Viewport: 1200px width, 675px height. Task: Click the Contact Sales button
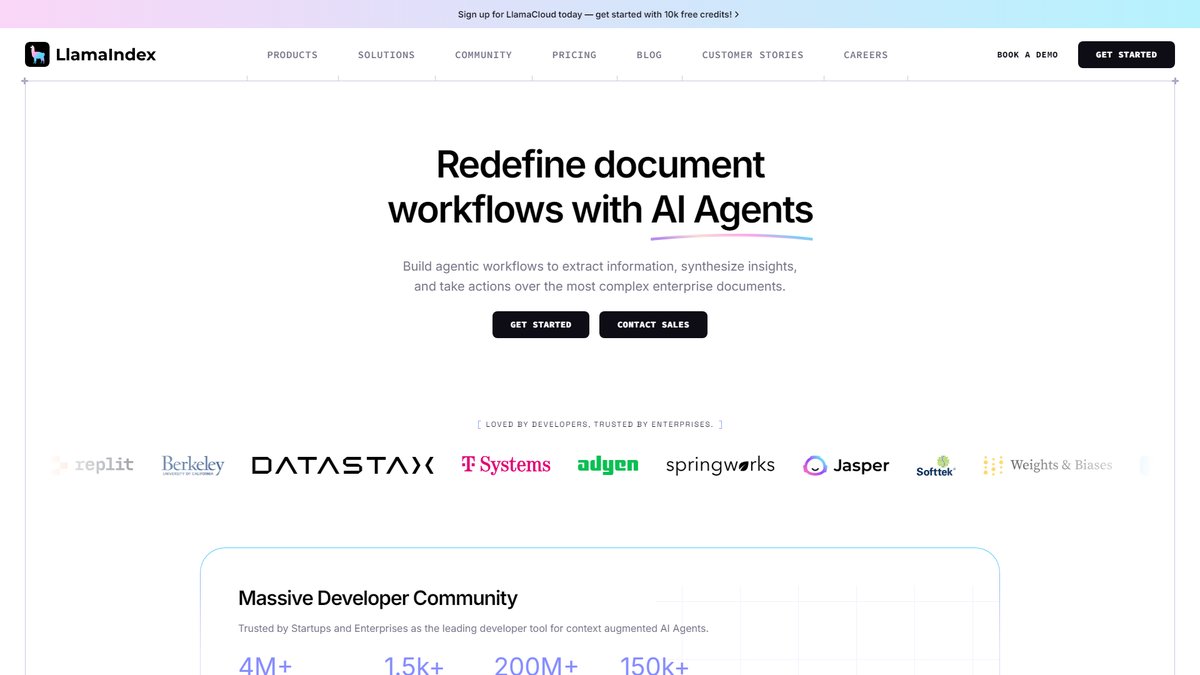click(653, 325)
